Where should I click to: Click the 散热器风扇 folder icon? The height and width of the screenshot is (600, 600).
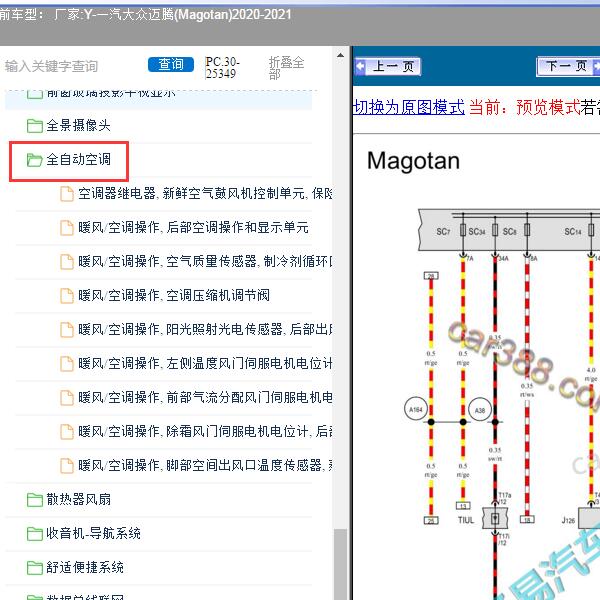[34, 500]
